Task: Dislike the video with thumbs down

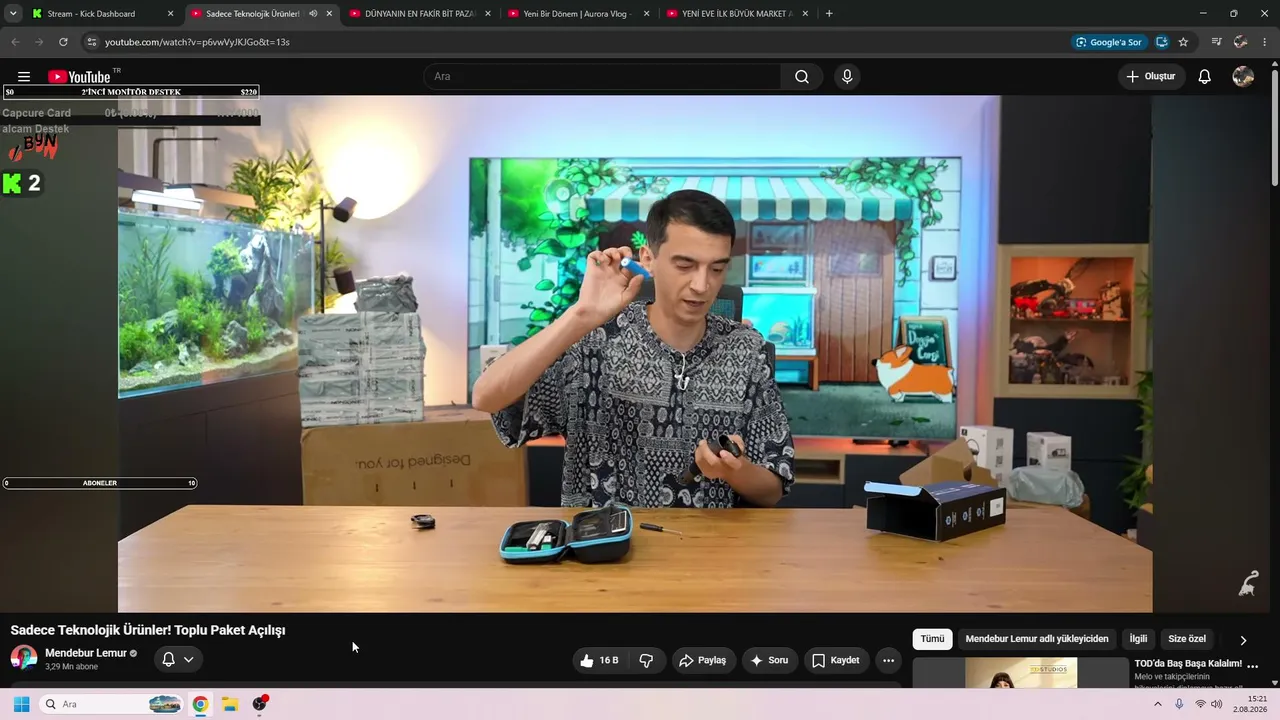Action: 647,660
